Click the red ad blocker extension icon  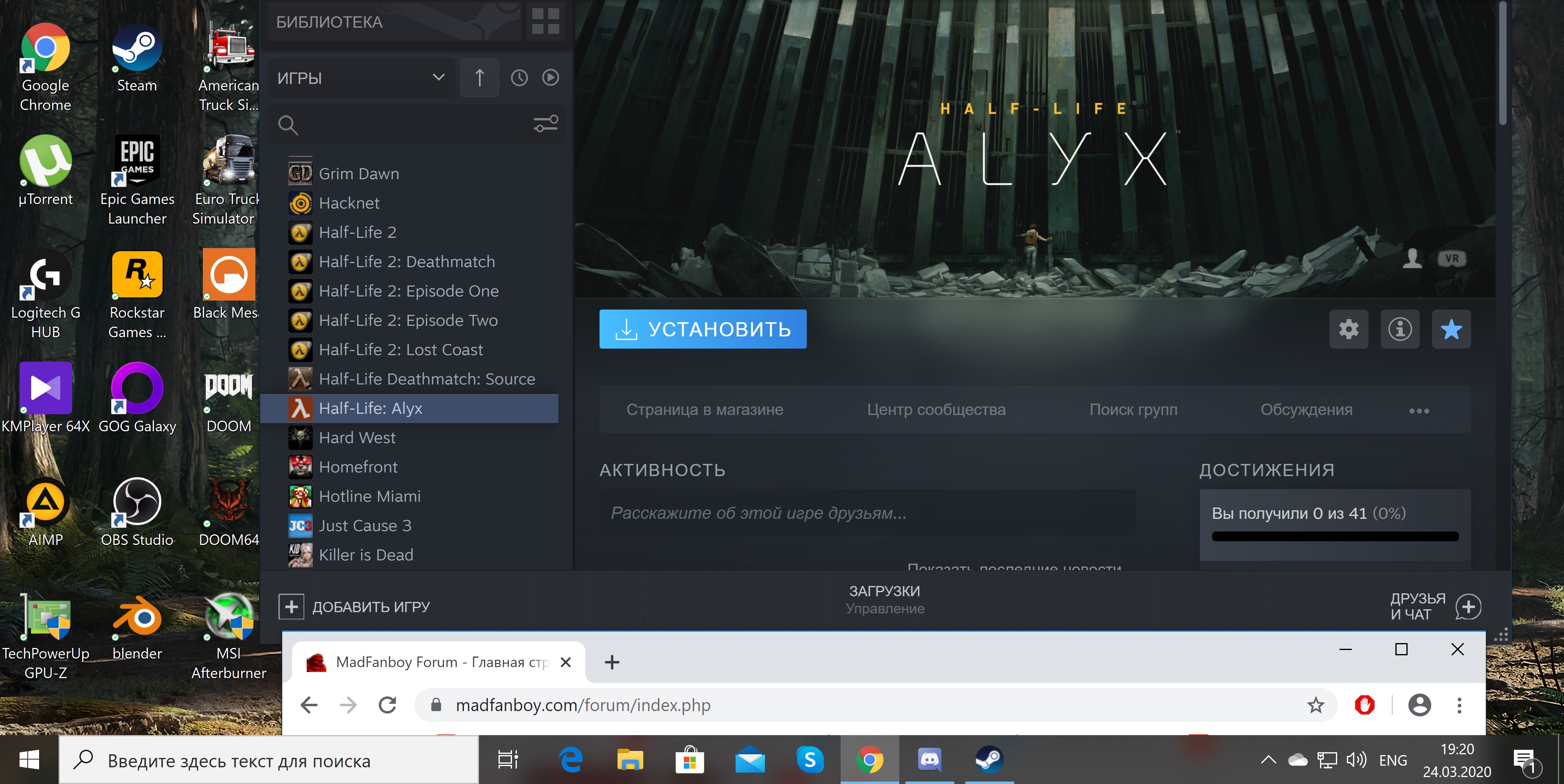[x=1364, y=705]
